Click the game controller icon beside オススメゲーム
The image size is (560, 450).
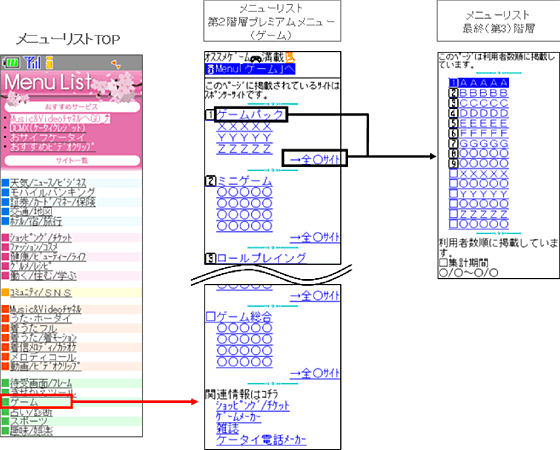click(255, 58)
